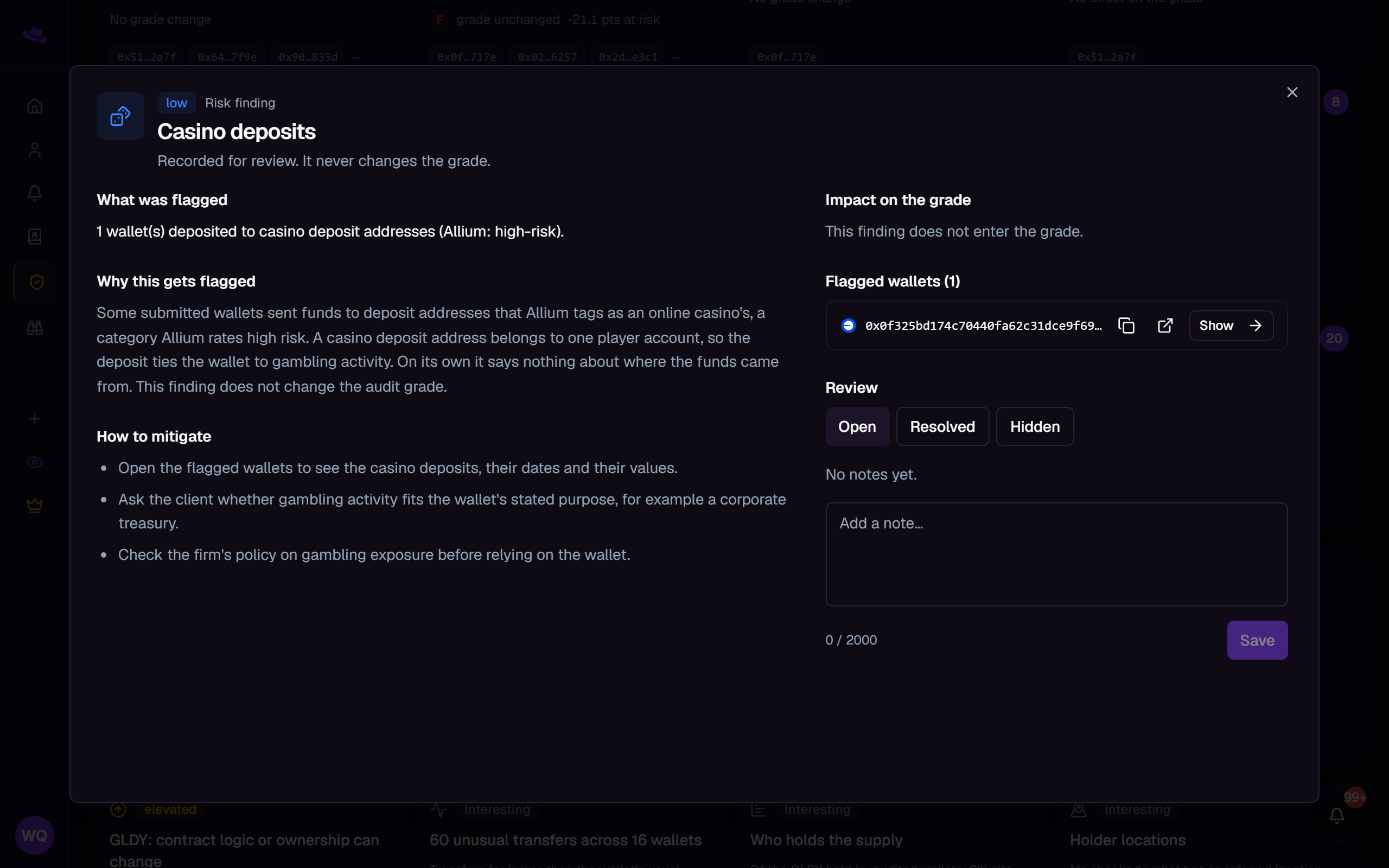Open the shield audit sidebar icon

pyautogui.click(x=36, y=282)
